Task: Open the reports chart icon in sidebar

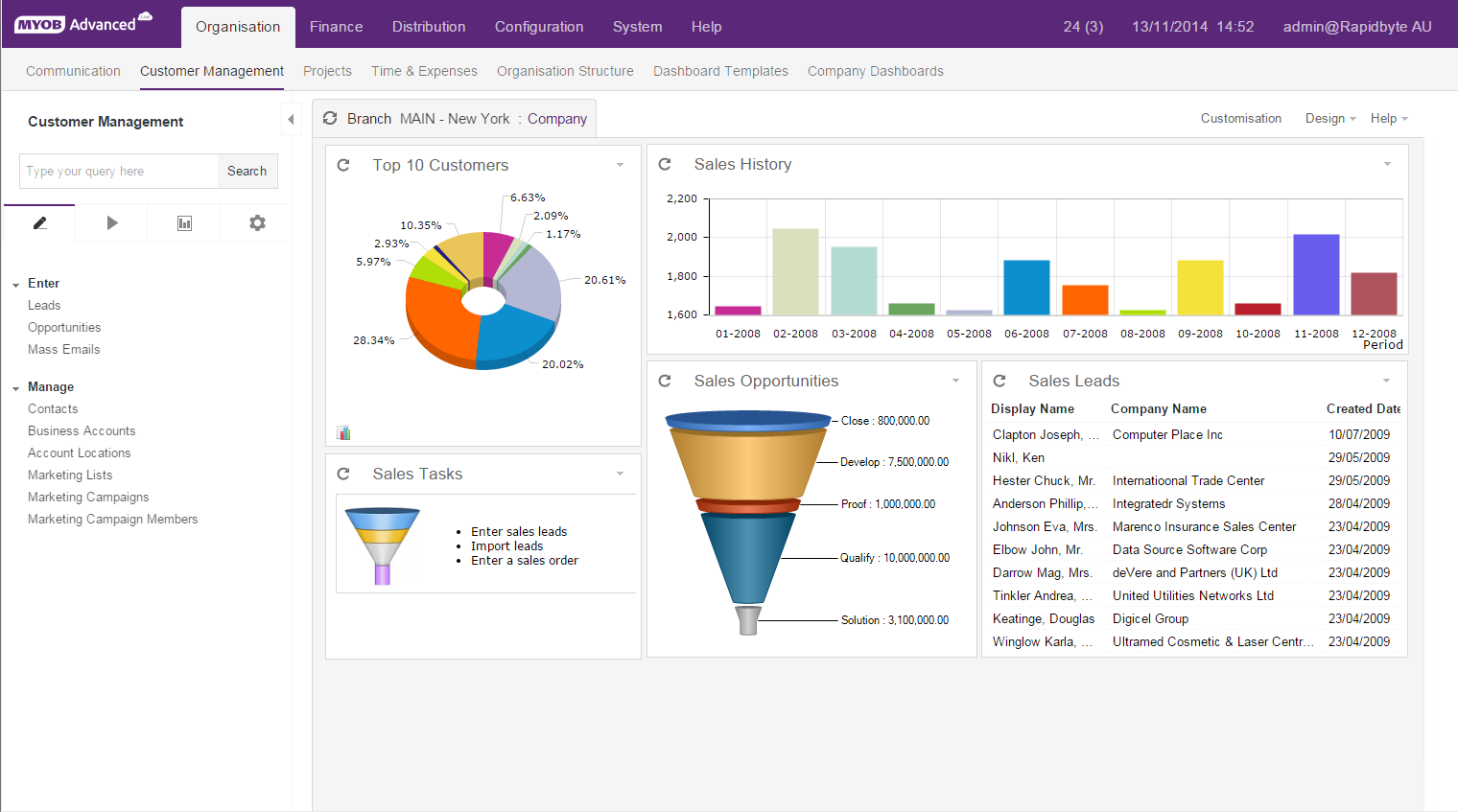Action: (184, 223)
